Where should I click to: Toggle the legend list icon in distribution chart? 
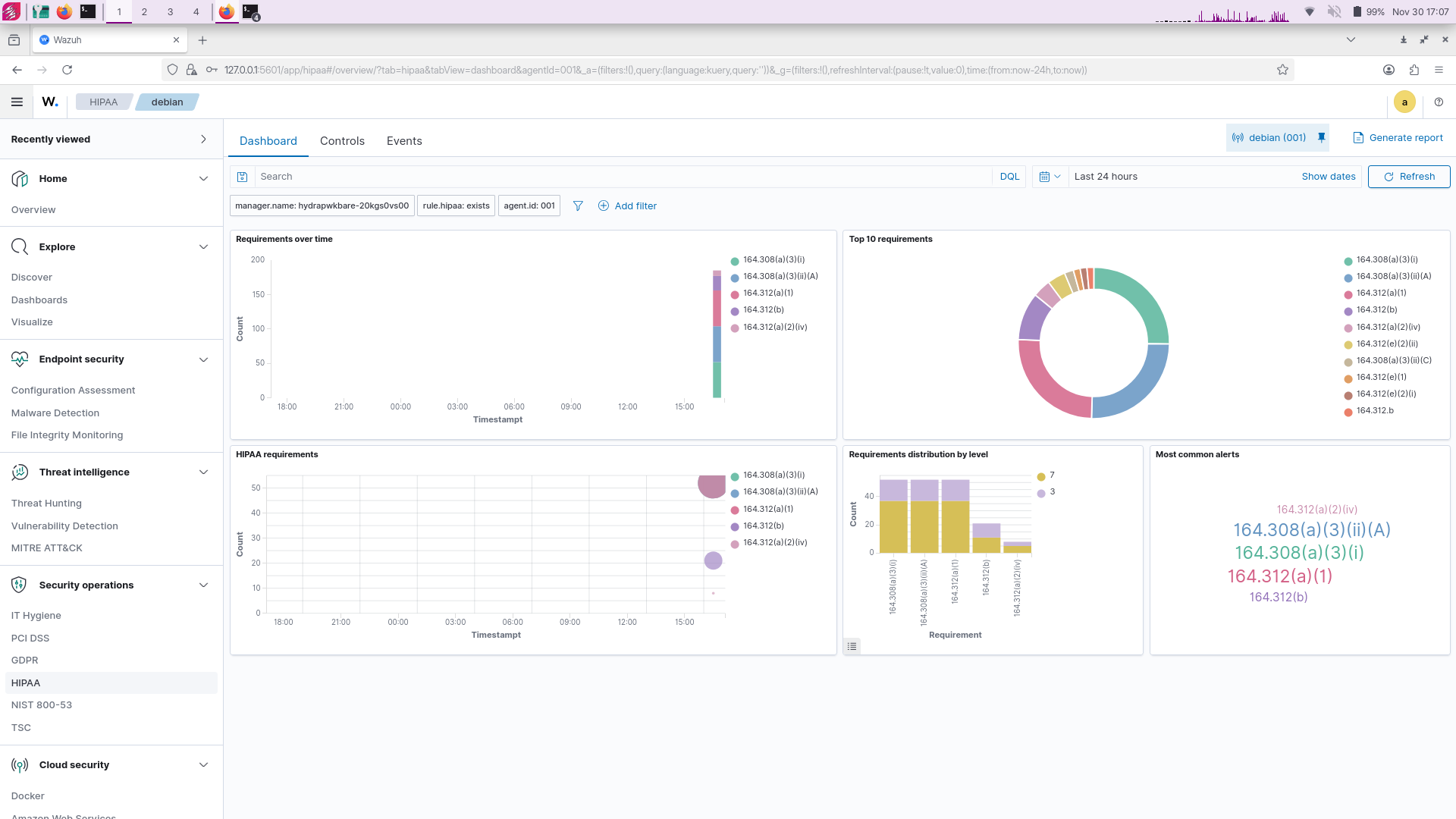[852, 646]
